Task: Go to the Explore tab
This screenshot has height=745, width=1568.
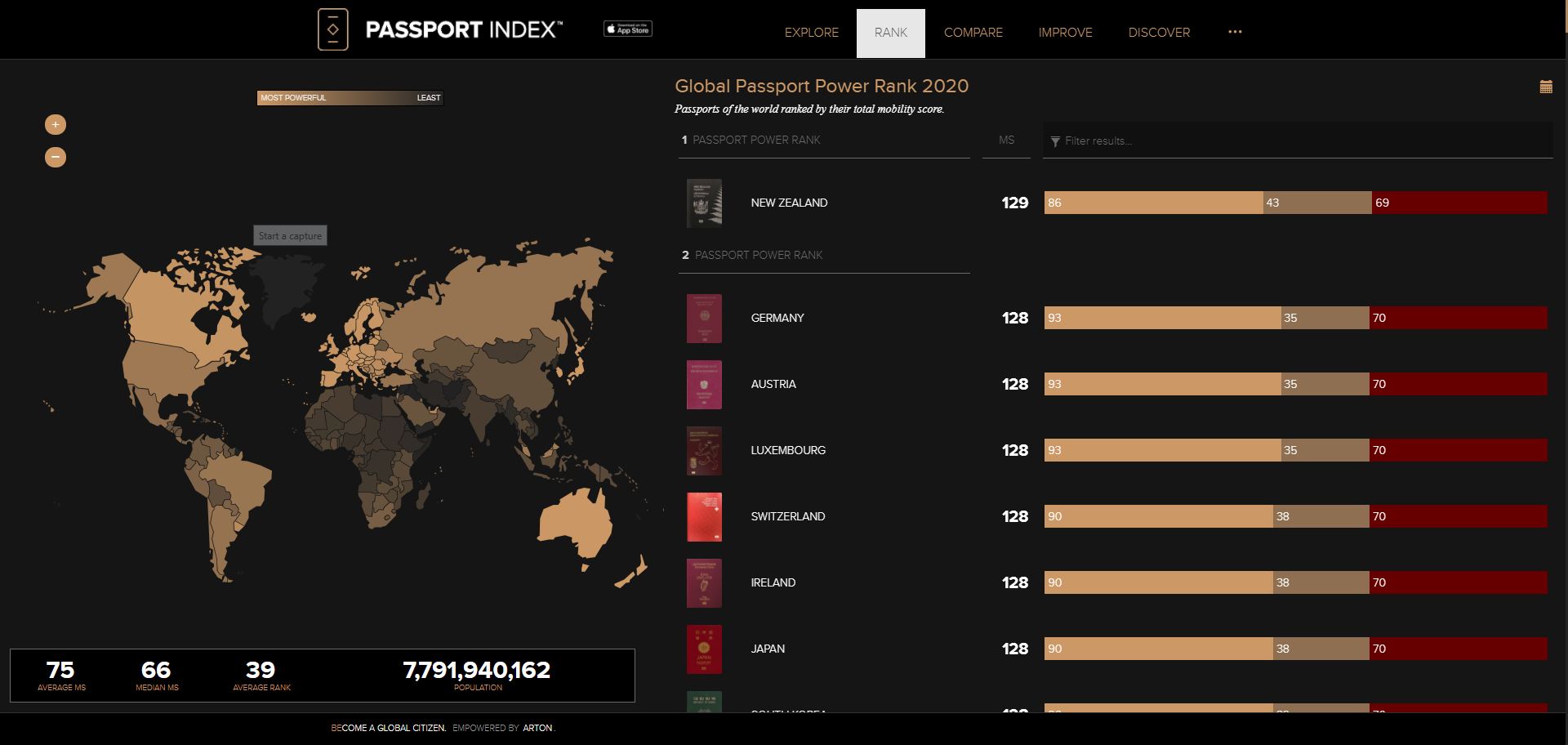Action: [812, 33]
